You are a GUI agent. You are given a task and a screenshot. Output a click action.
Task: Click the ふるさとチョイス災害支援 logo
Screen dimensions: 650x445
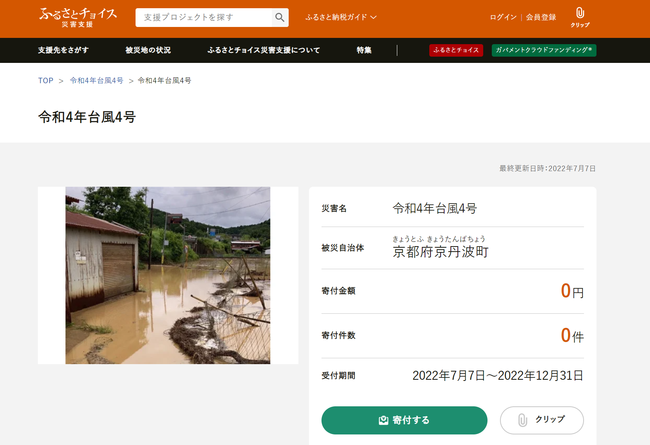point(78,17)
